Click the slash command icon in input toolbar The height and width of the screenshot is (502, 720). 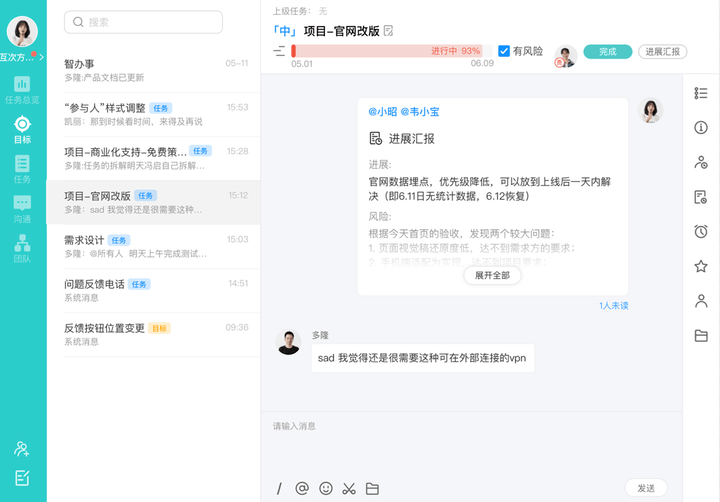[279, 488]
